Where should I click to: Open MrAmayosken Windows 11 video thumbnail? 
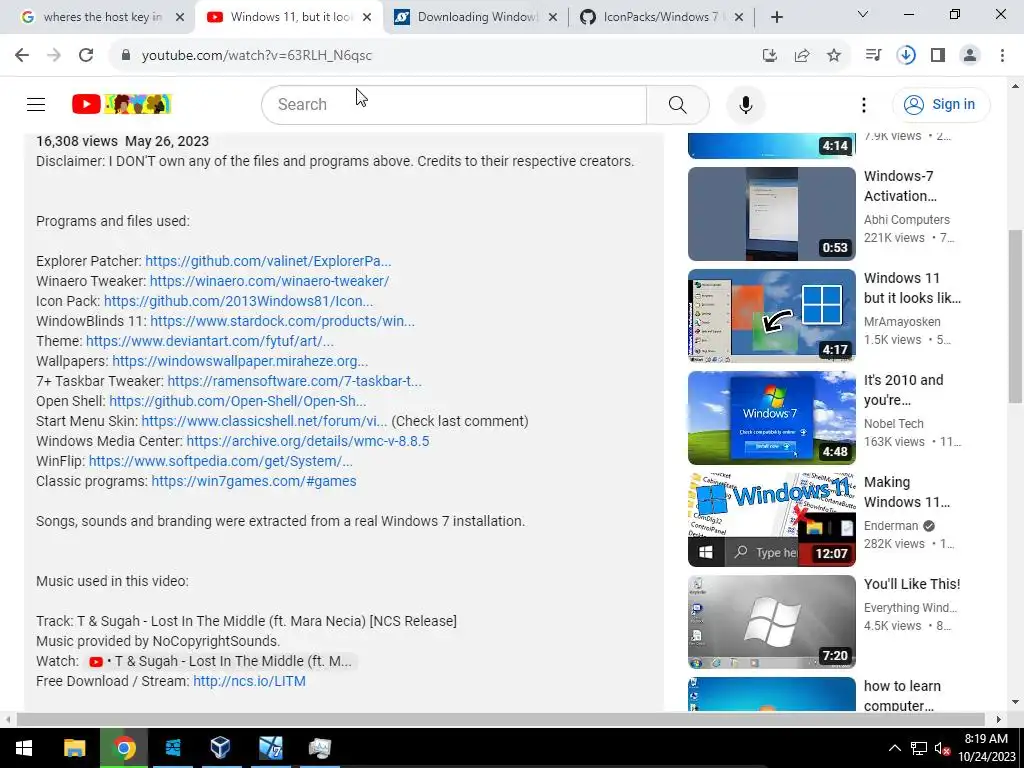tap(771, 316)
